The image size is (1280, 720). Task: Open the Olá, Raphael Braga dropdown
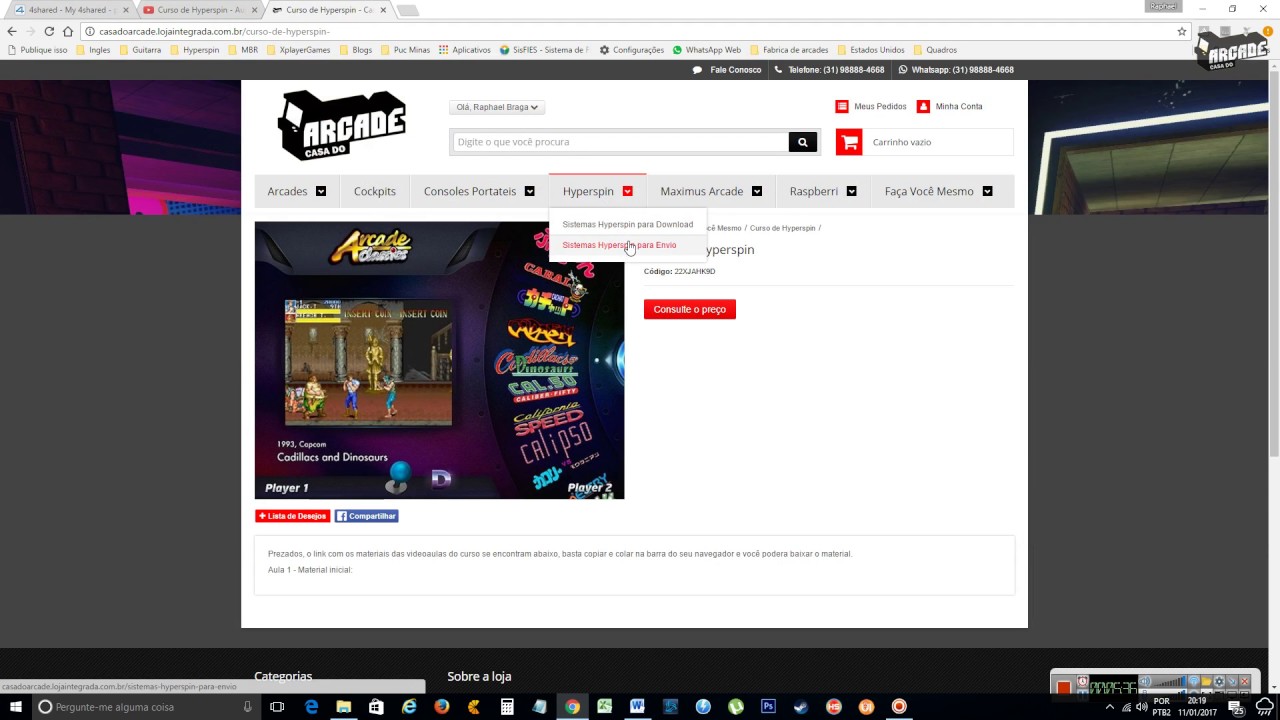point(497,107)
